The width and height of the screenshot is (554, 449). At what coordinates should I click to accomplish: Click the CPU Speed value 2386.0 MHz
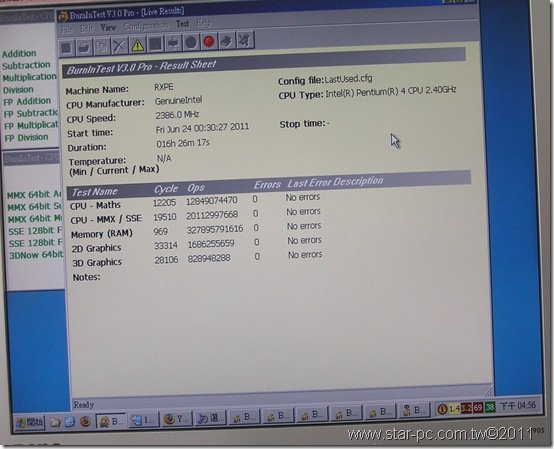click(177, 115)
